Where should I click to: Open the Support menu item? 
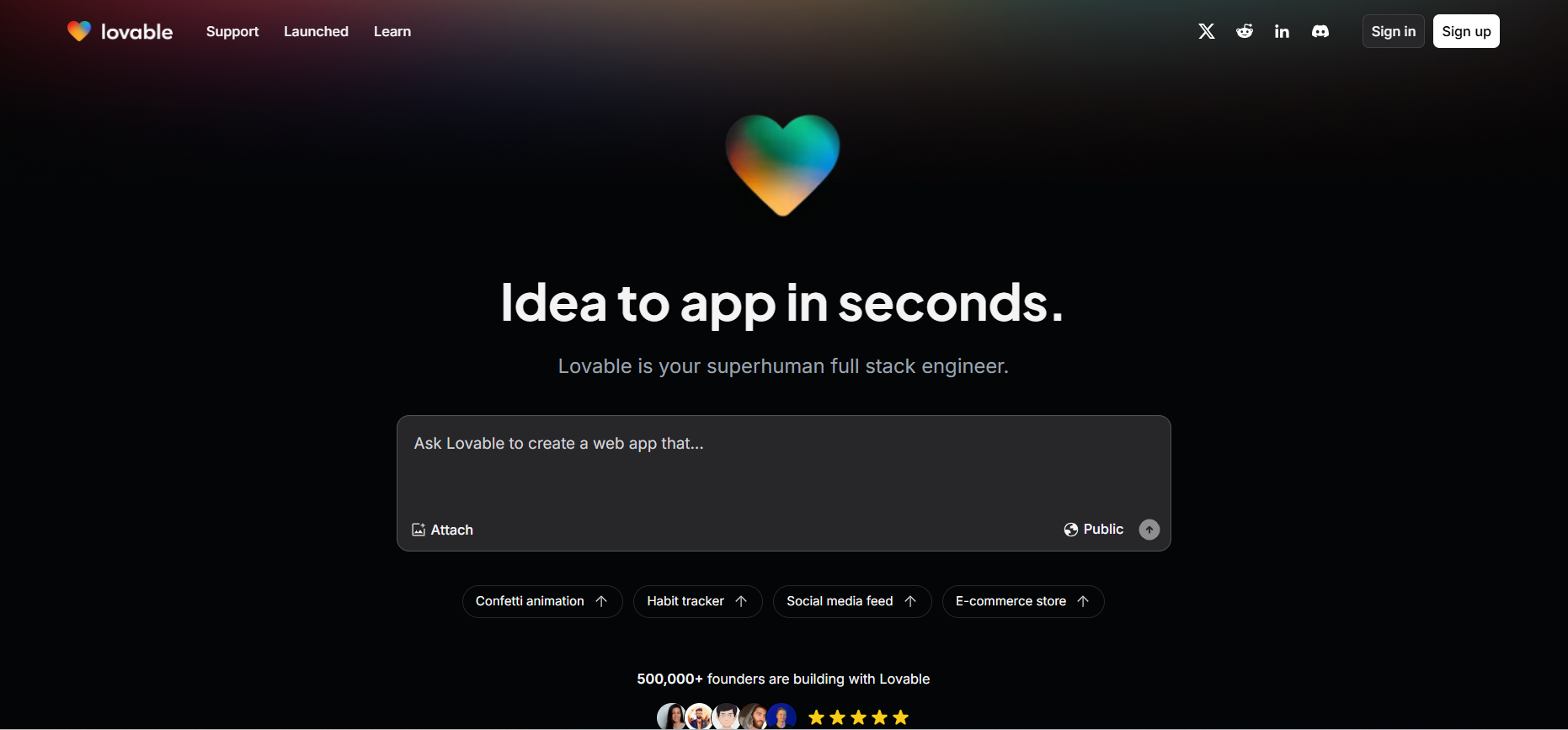(232, 31)
